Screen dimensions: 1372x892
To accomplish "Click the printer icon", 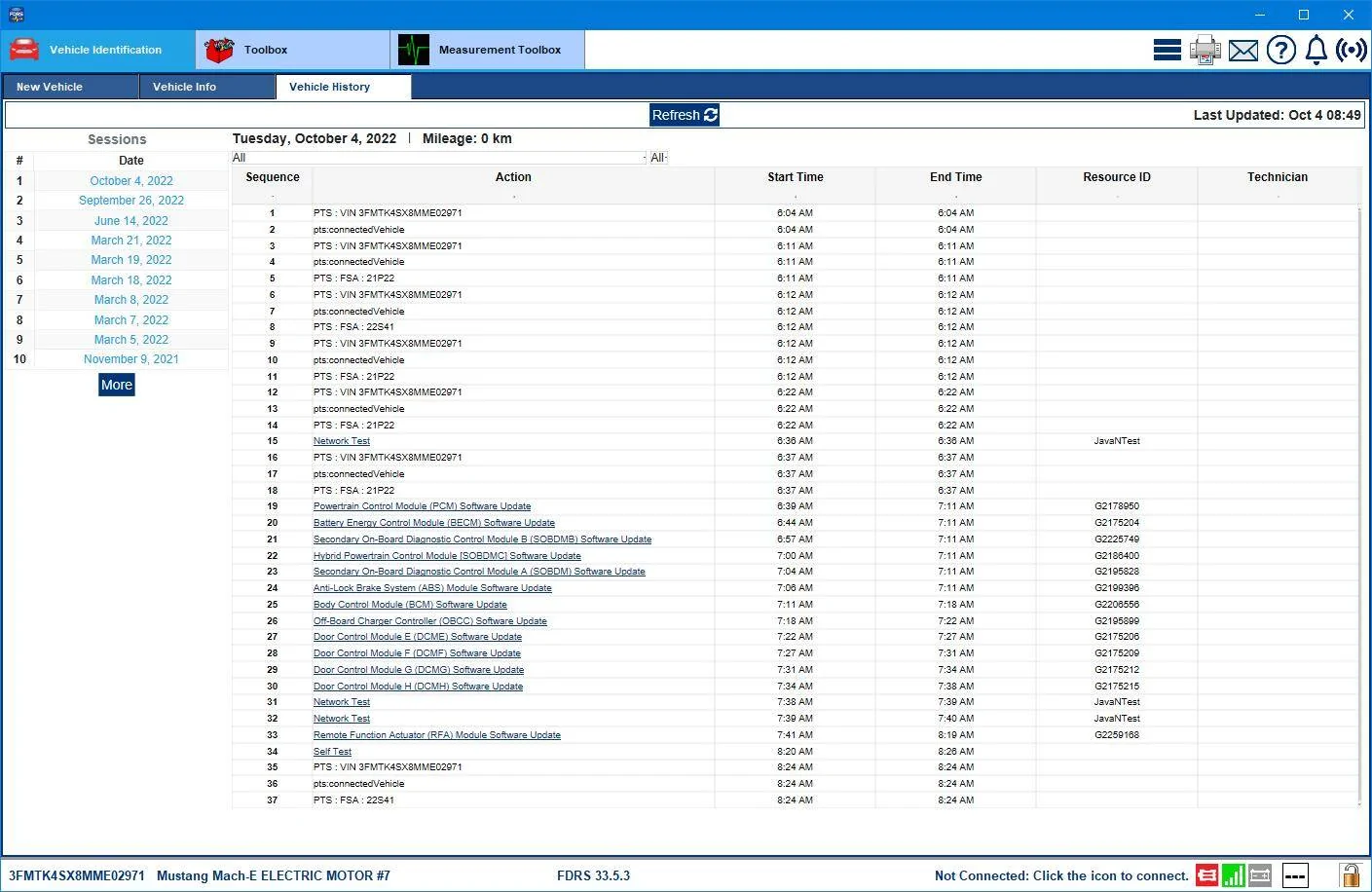I will 1205,50.
